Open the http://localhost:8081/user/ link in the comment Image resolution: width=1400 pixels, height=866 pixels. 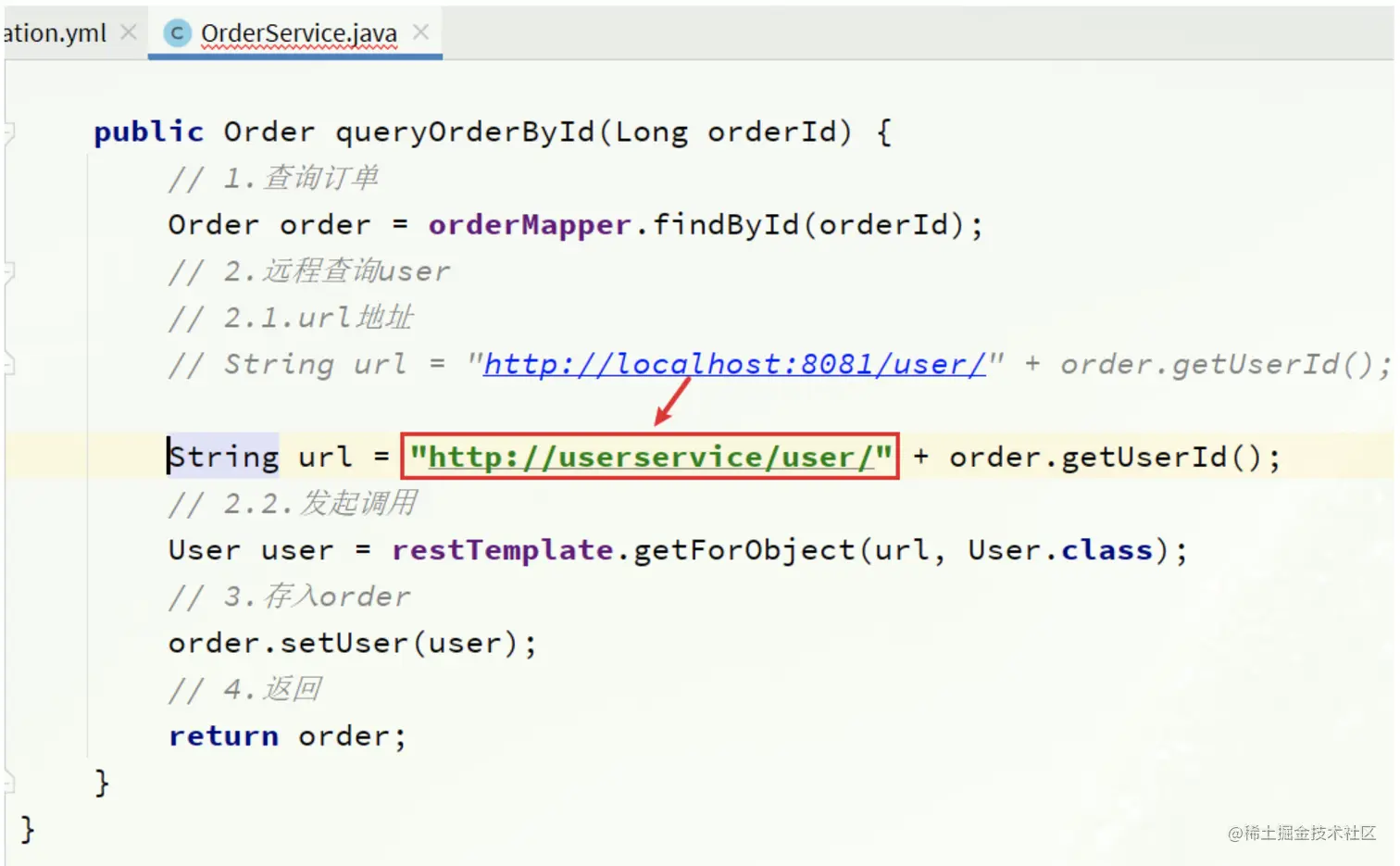734,364
